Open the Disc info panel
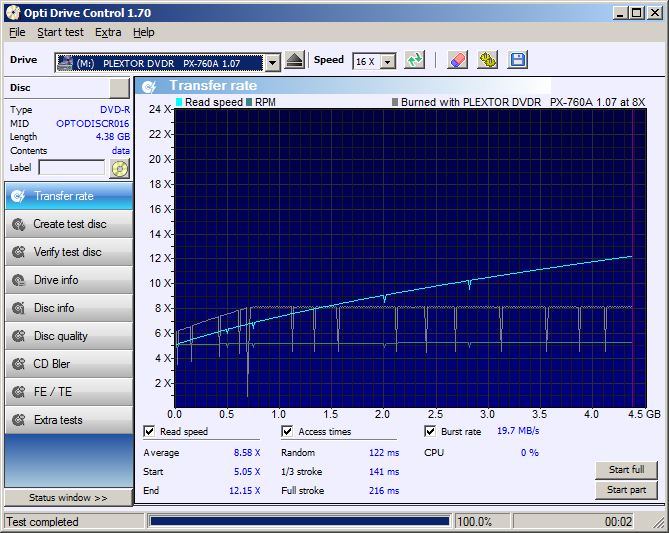The width and height of the screenshot is (669, 533). [x=69, y=308]
